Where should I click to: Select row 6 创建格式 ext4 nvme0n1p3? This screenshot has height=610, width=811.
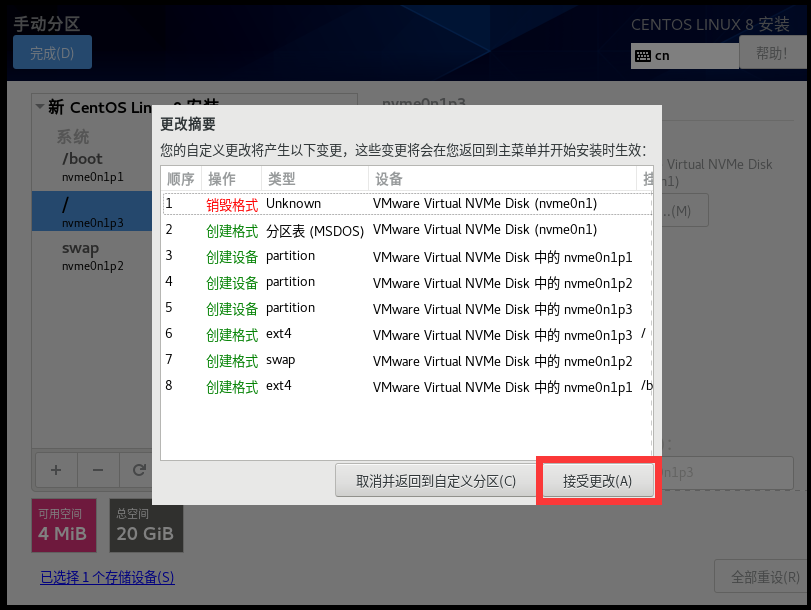(407, 334)
